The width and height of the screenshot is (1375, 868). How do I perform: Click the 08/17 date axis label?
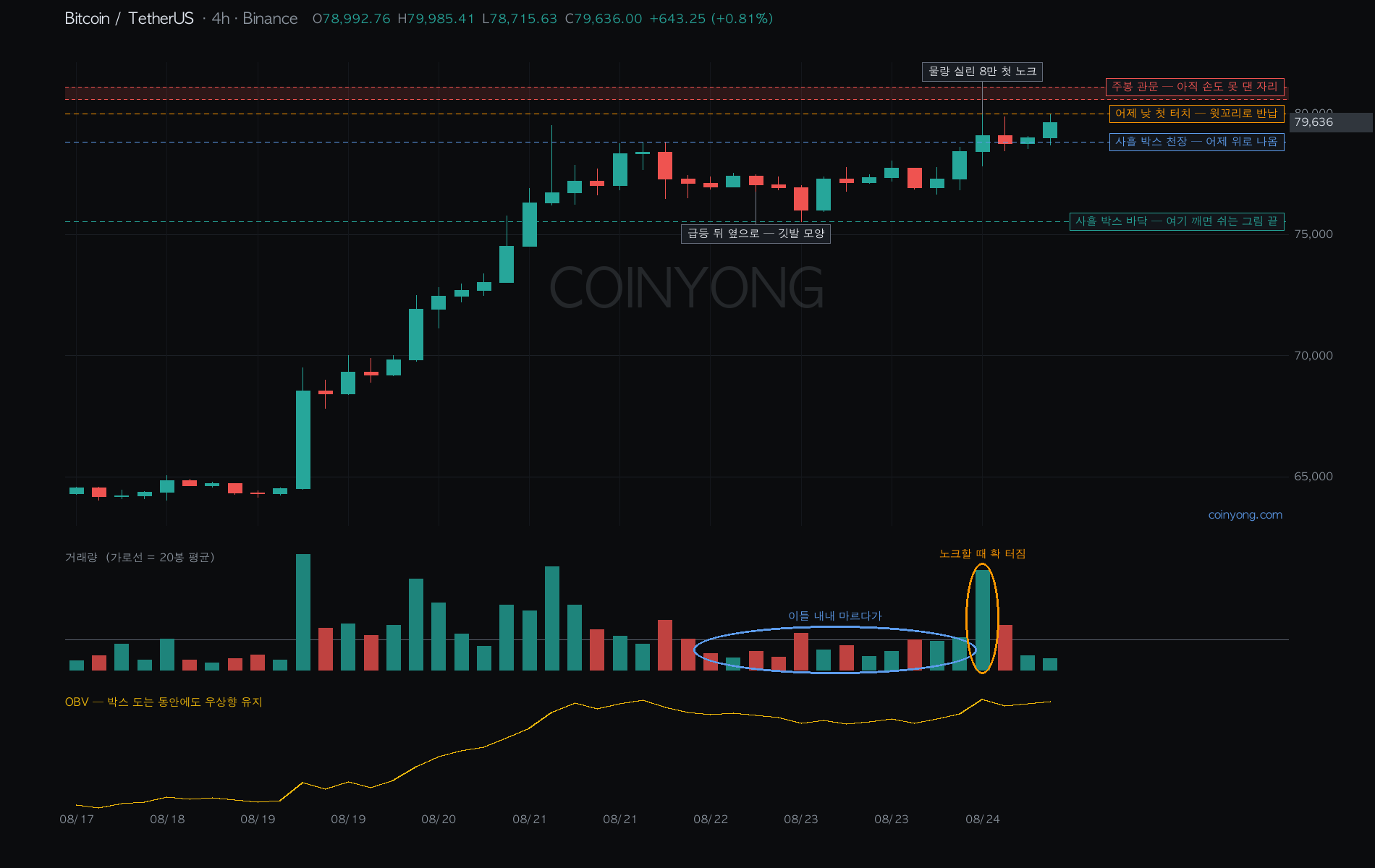pyautogui.click(x=77, y=820)
